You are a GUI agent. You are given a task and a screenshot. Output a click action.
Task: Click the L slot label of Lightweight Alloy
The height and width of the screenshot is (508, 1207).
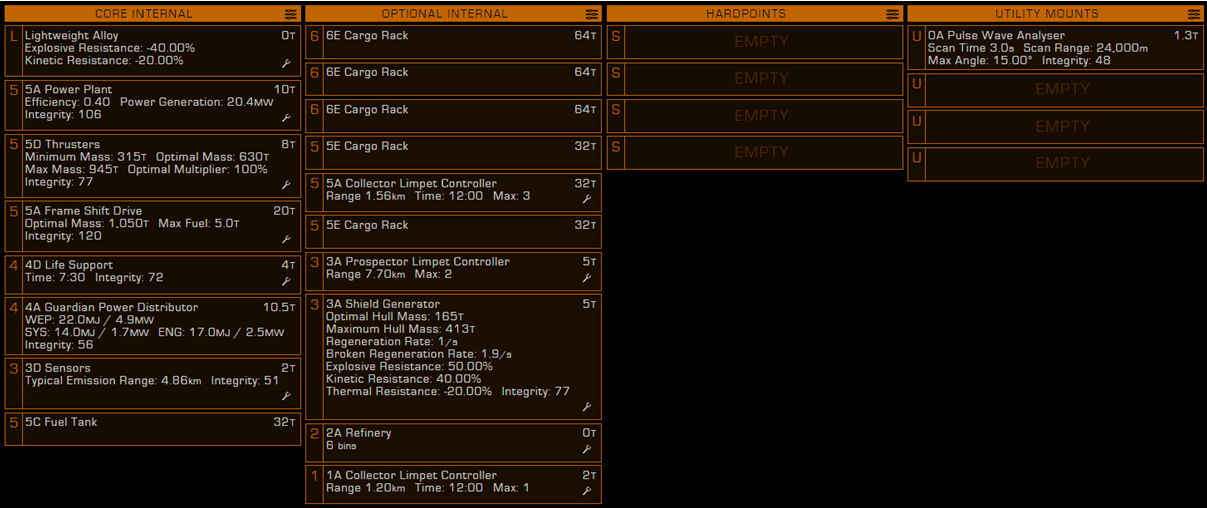(x=13, y=36)
